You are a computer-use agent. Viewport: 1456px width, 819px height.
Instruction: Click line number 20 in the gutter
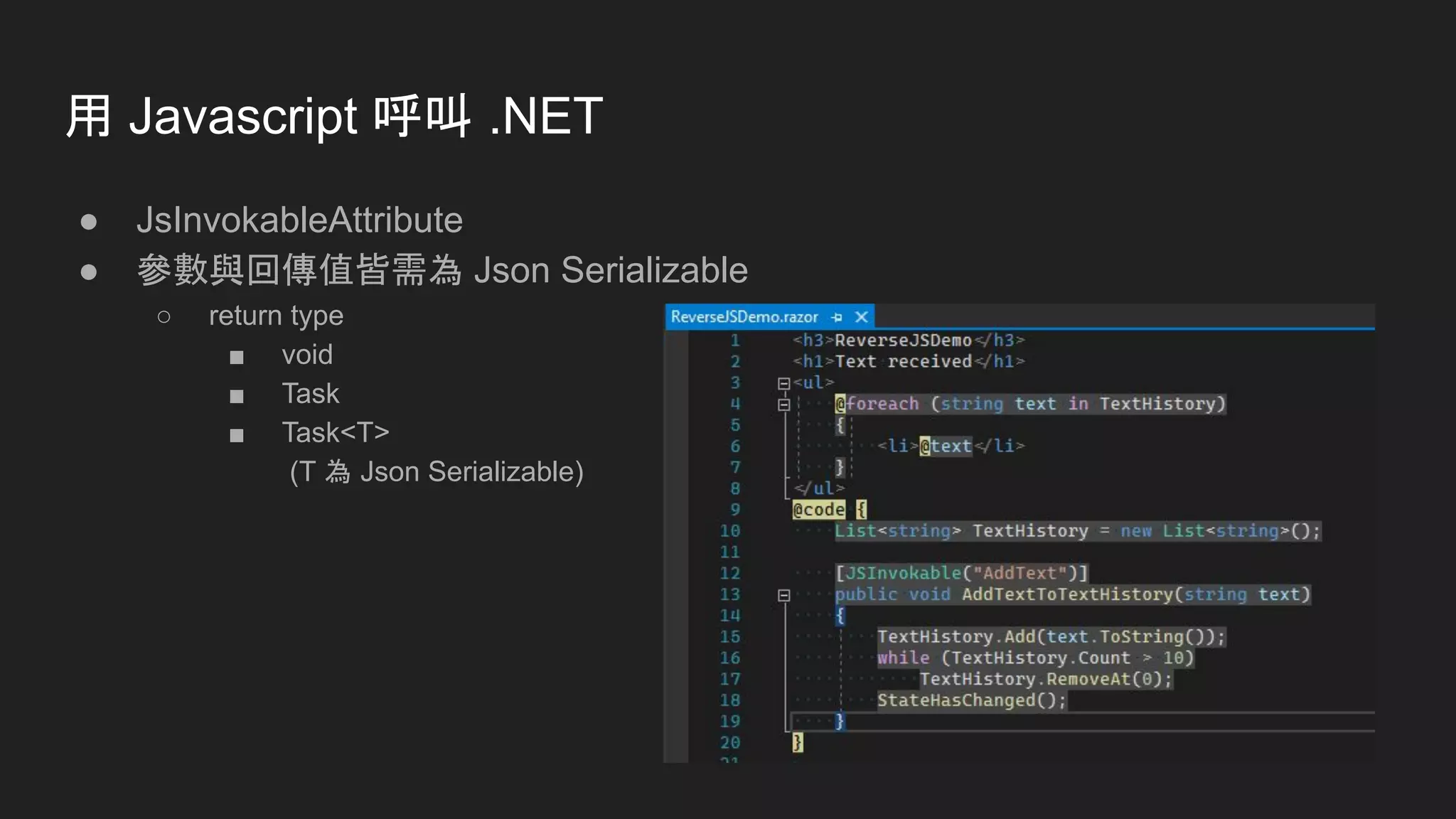730,743
